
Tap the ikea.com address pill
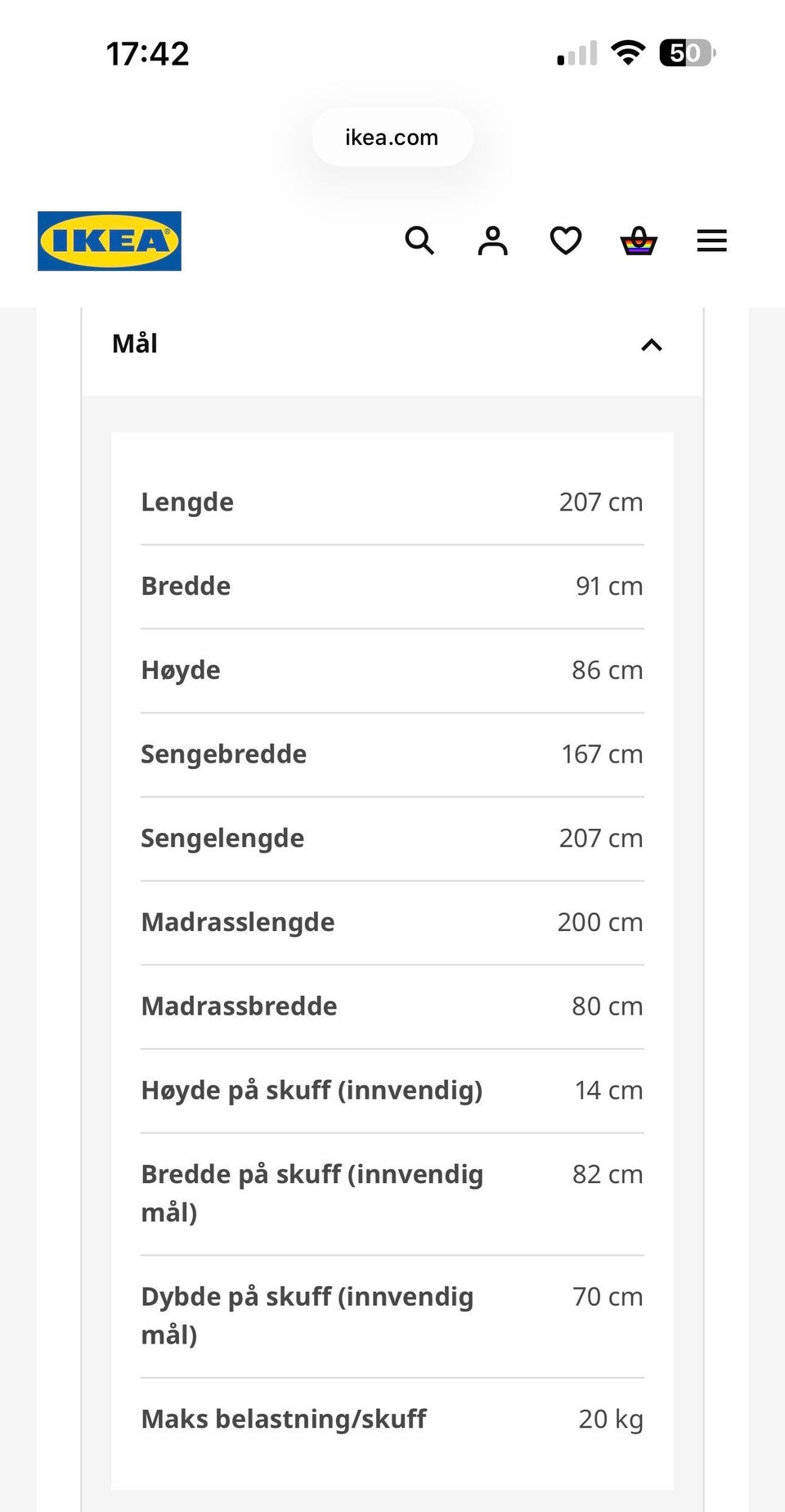pos(392,137)
